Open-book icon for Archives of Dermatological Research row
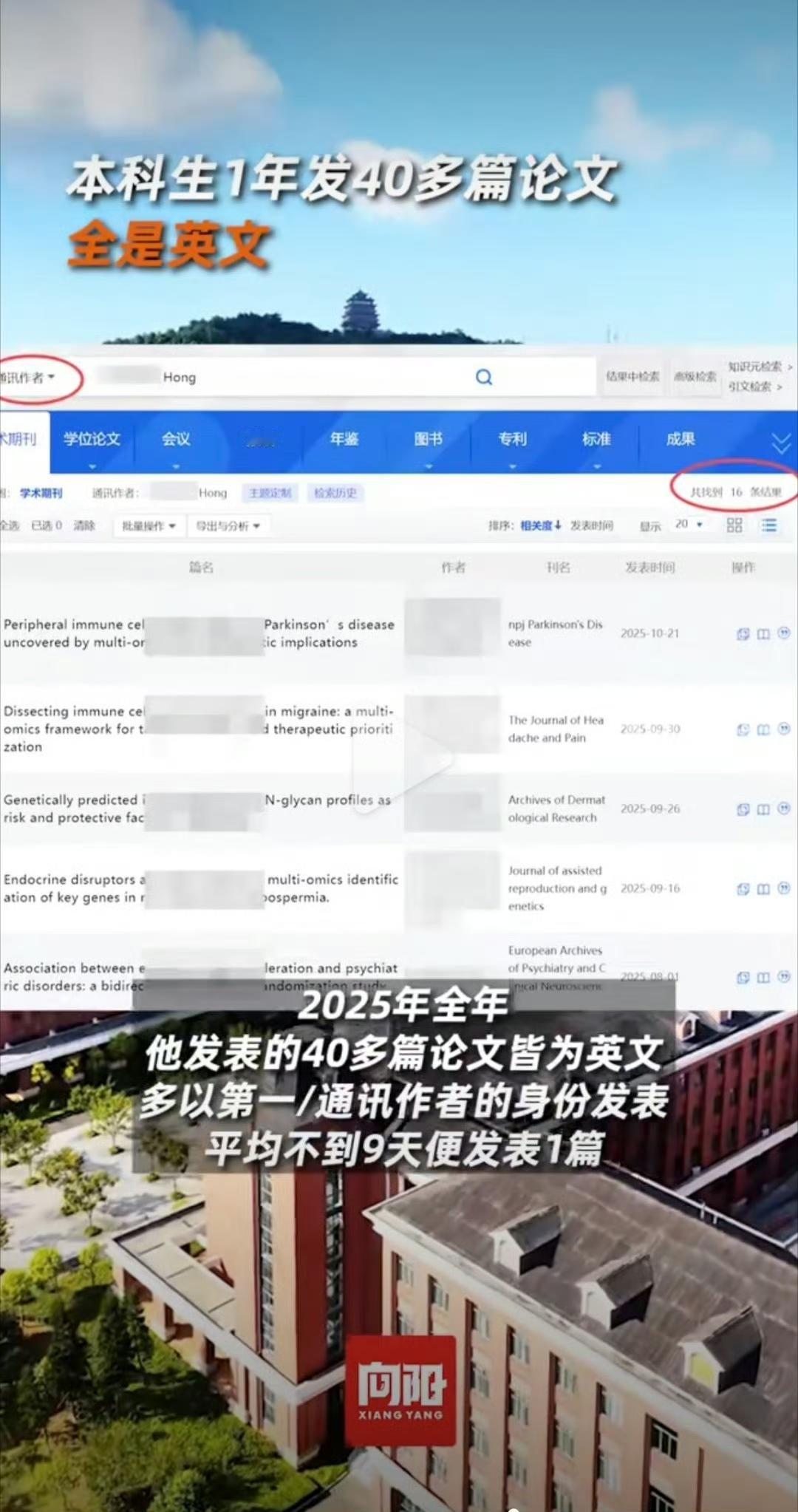Image resolution: width=798 pixels, height=1512 pixels. [x=763, y=809]
